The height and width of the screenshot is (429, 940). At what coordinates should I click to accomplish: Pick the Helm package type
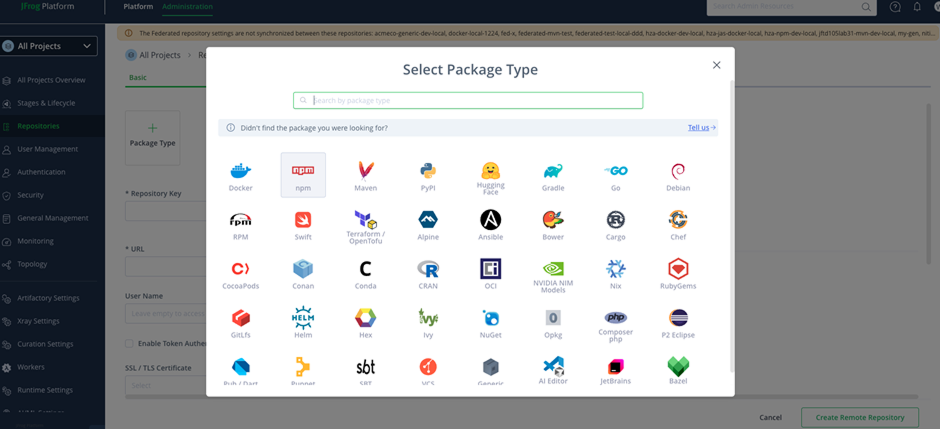(x=303, y=322)
